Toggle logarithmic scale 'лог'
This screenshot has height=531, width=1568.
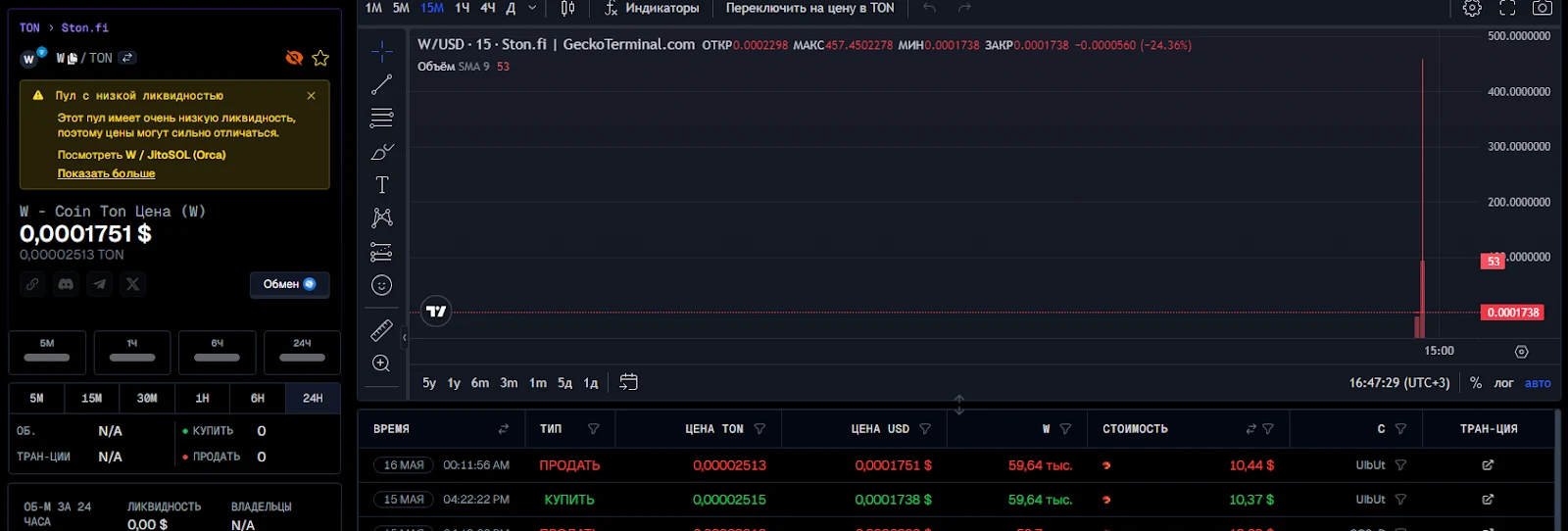tap(1504, 383)
